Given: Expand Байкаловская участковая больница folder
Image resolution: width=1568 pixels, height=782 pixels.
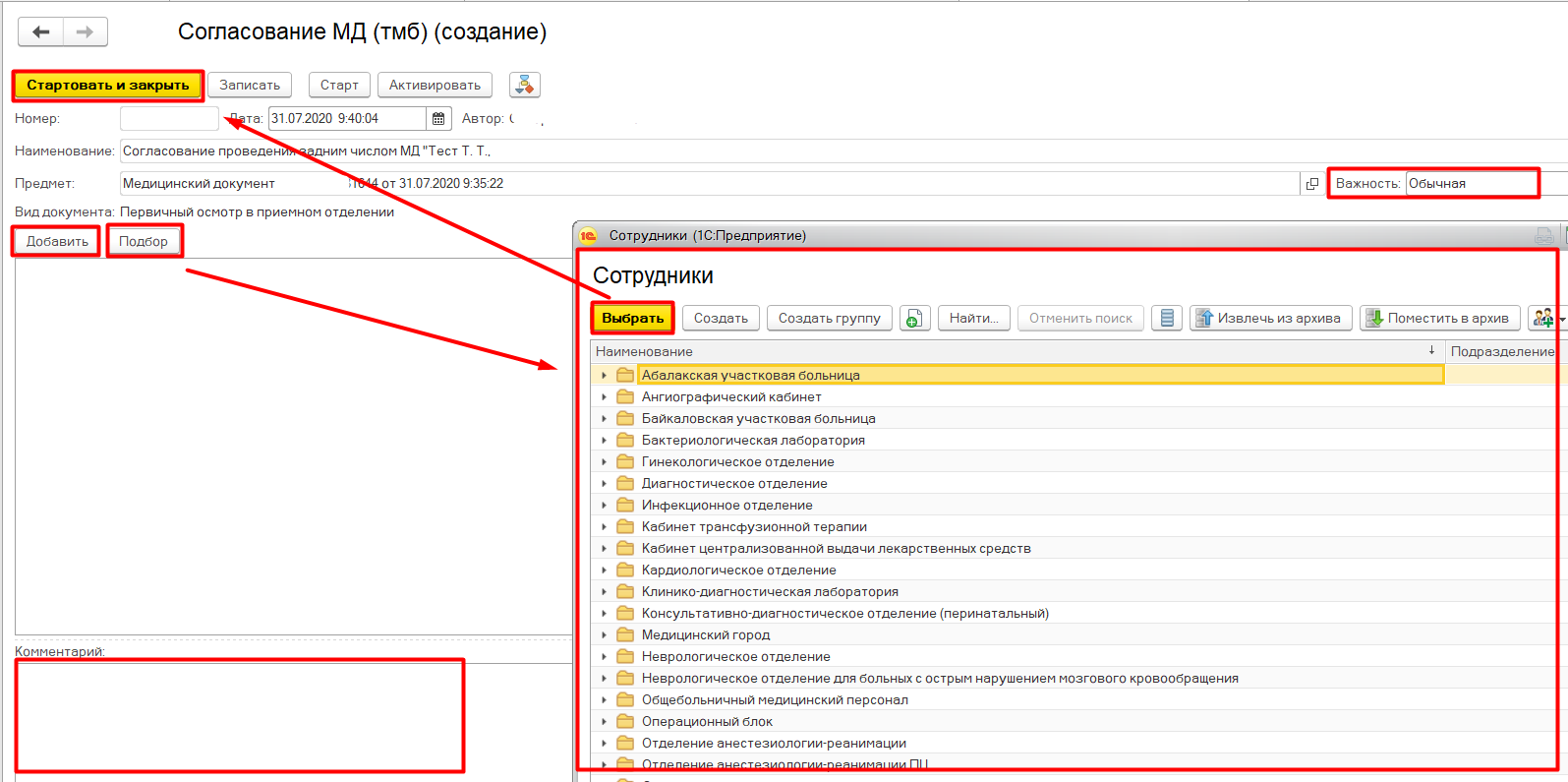Looking at the screenshot, I should pos(604,418).
